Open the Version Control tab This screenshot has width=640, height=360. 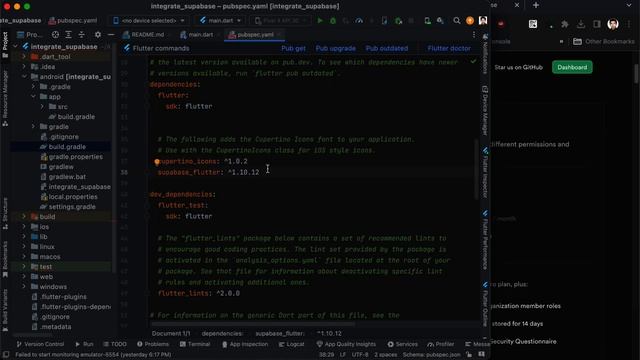40,344
